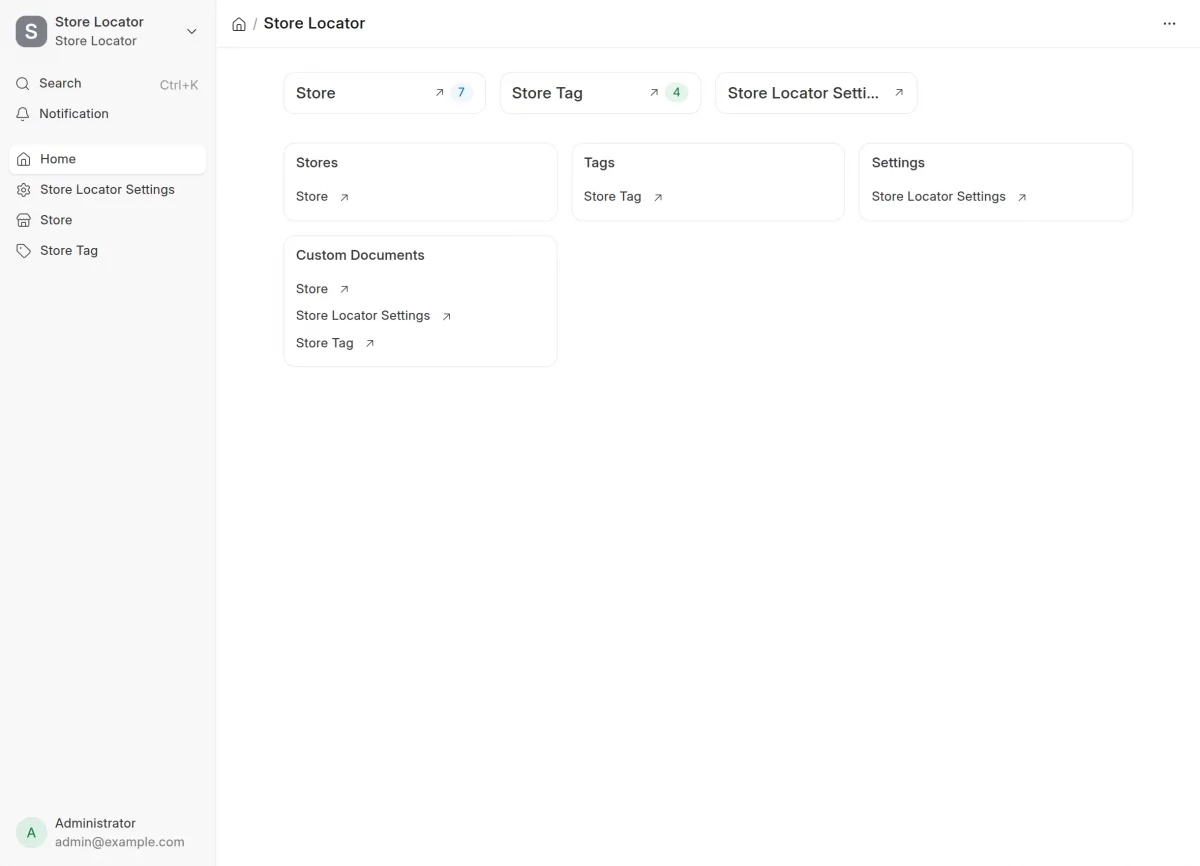
Task: Click the Ctrl+K shortcut hint
Action: (179, 85)
